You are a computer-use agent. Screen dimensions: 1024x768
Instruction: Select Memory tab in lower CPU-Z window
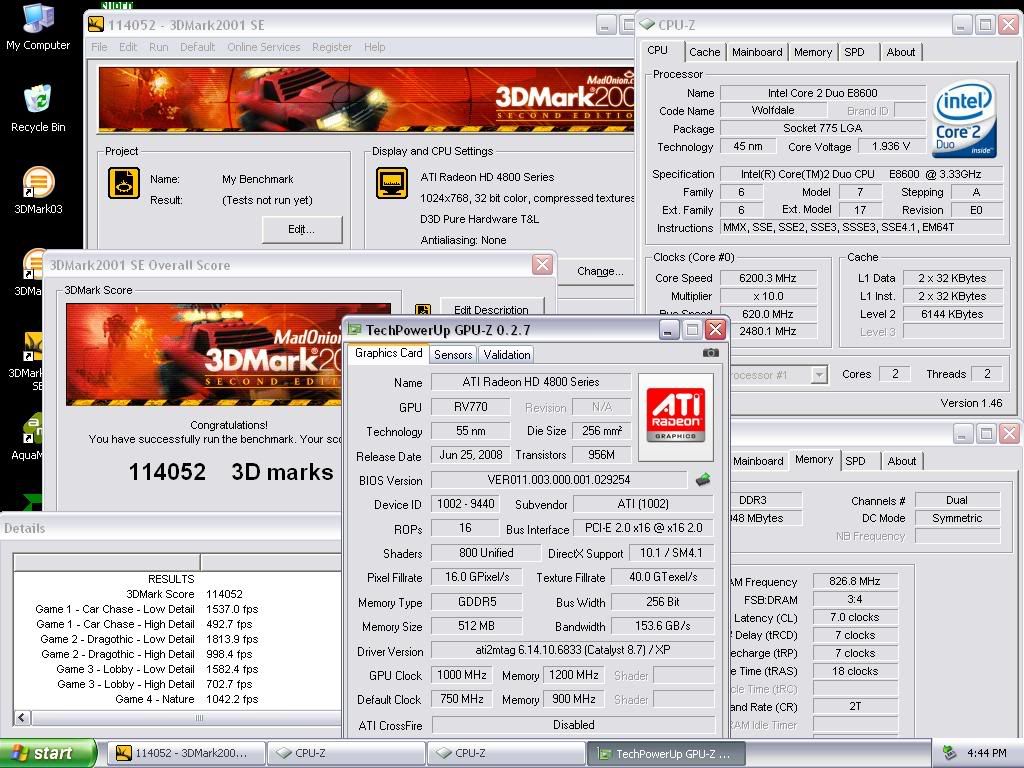(814, 459)
